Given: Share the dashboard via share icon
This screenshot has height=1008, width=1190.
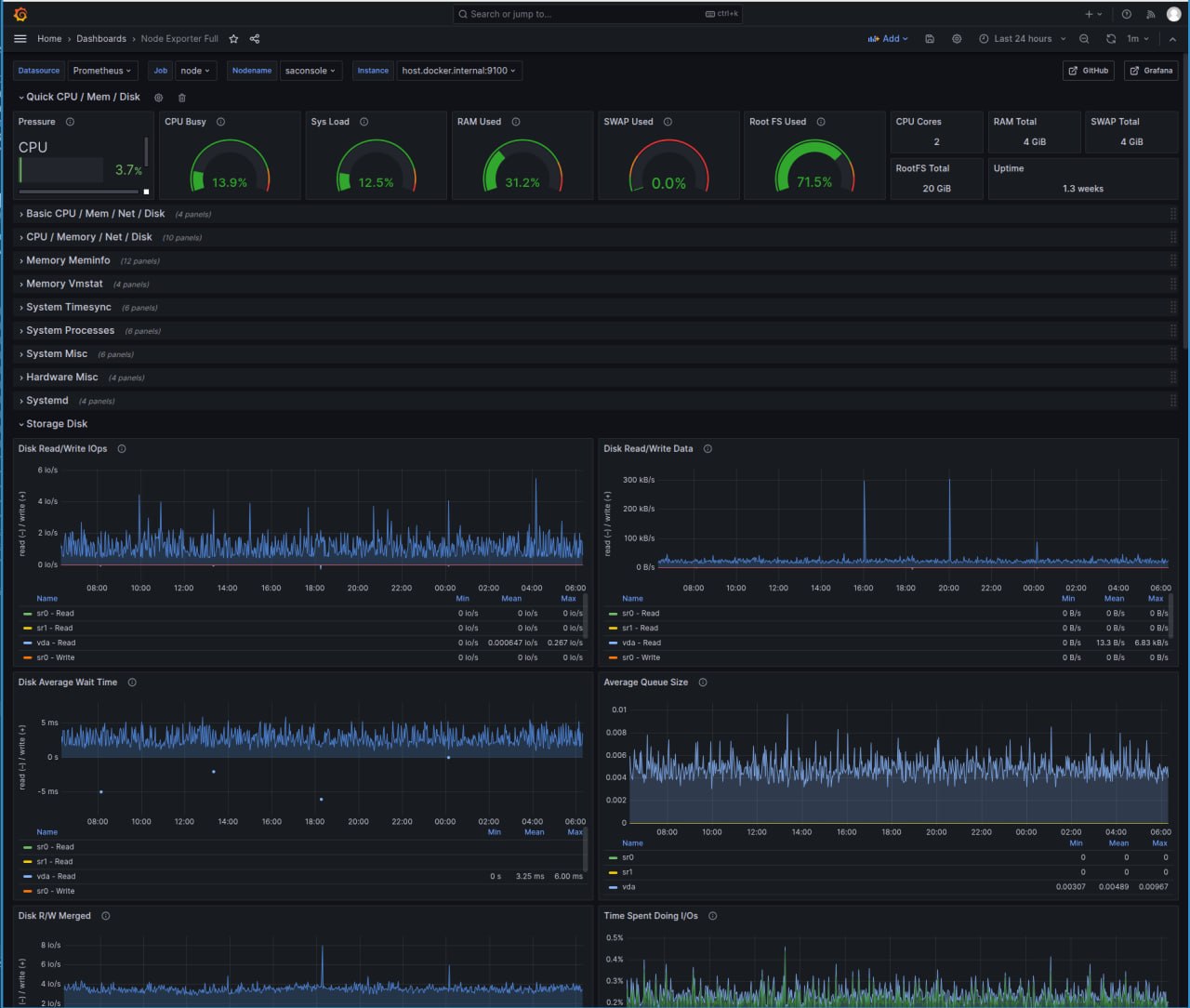Looking at the screenshot, I should coord(255,39).
